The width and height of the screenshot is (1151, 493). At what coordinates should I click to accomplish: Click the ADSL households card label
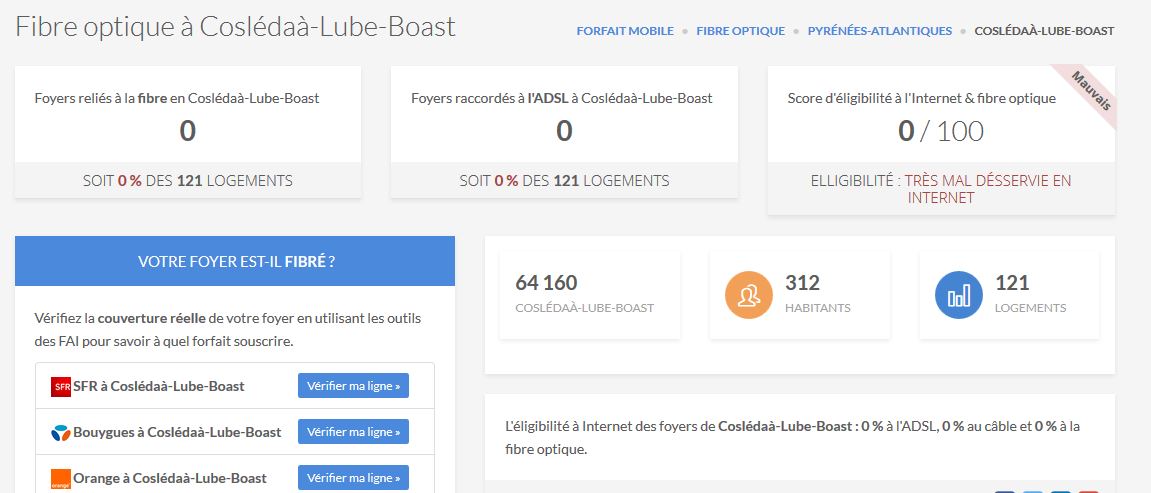pos(562,98)
